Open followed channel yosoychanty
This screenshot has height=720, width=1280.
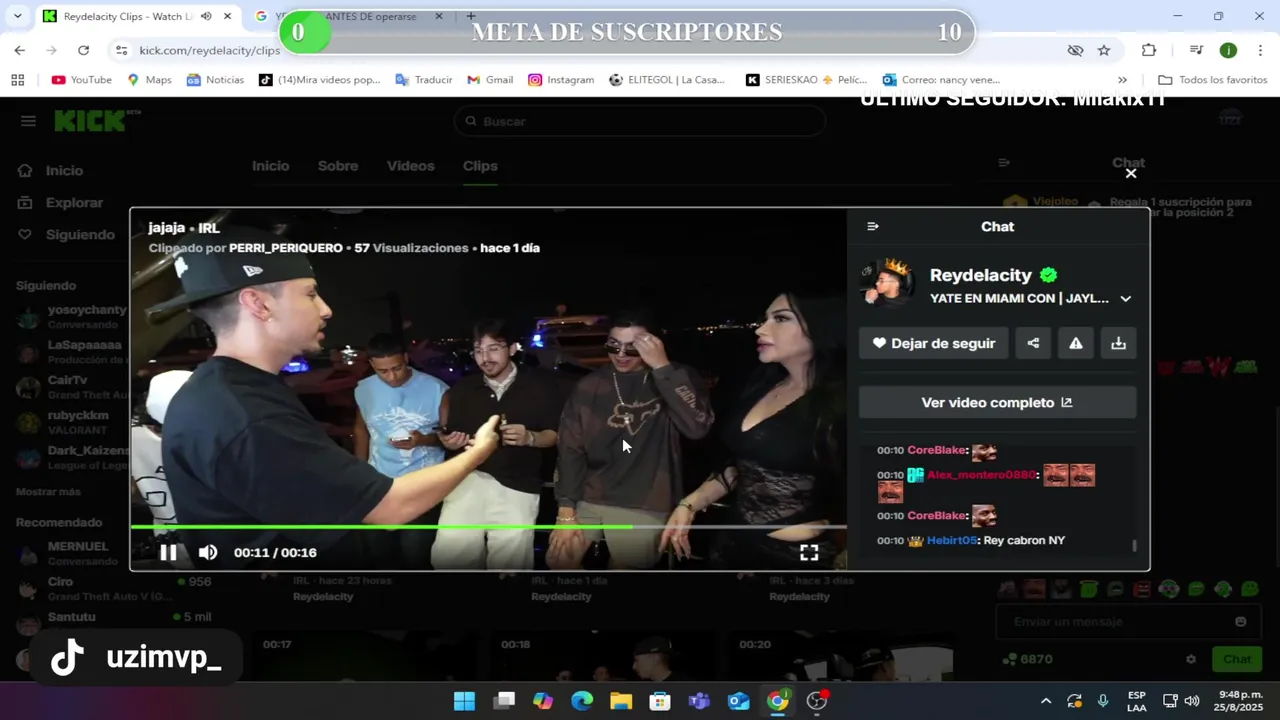(x=86, y=310)
